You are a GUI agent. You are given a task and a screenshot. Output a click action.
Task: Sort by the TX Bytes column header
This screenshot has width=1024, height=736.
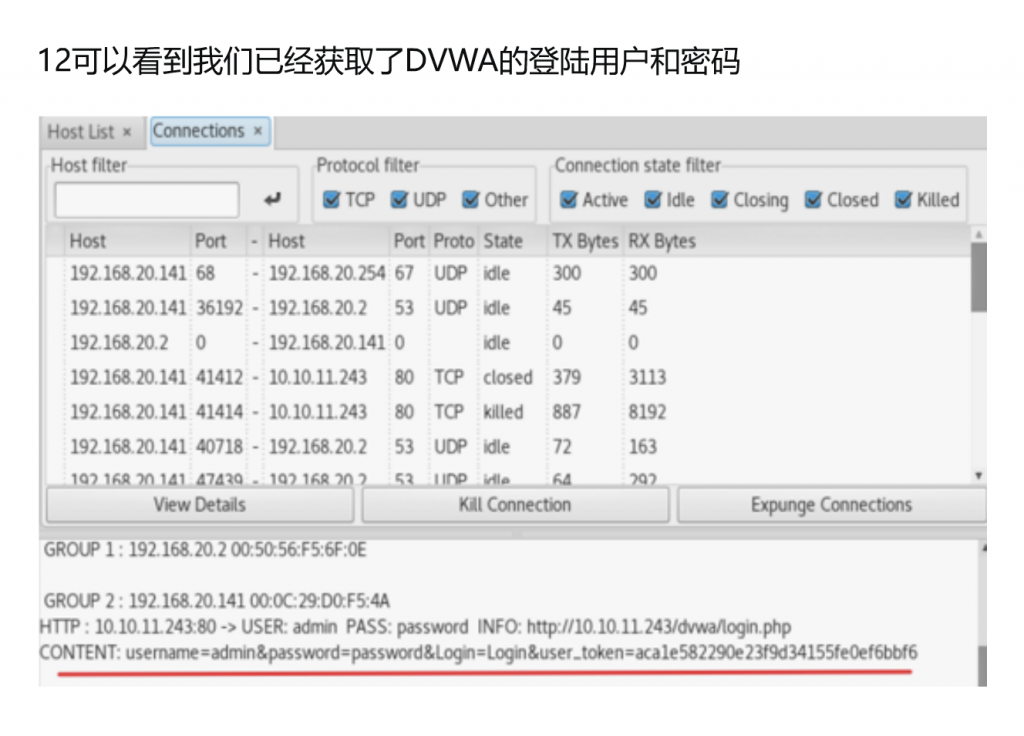pos(585,241)
